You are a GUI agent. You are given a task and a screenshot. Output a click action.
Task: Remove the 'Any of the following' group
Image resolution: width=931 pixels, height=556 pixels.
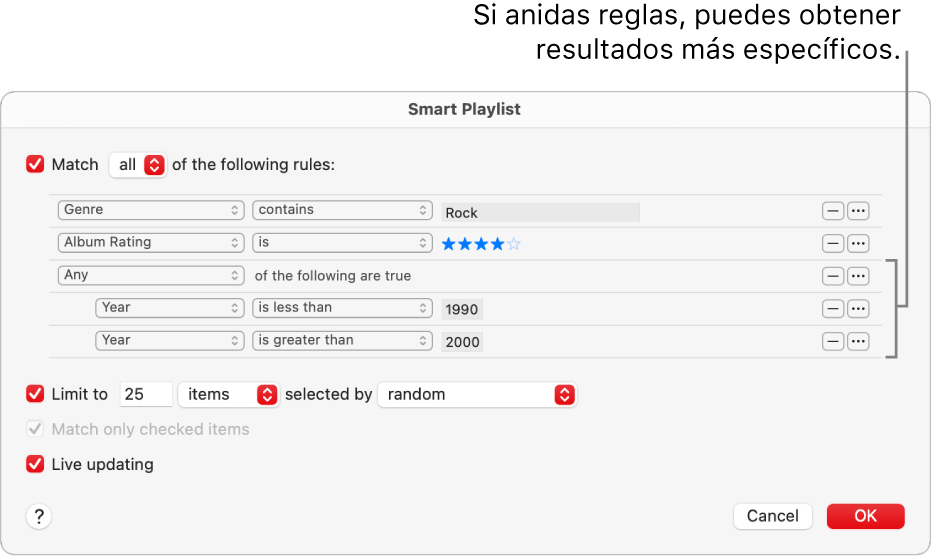tap(833, 276)
